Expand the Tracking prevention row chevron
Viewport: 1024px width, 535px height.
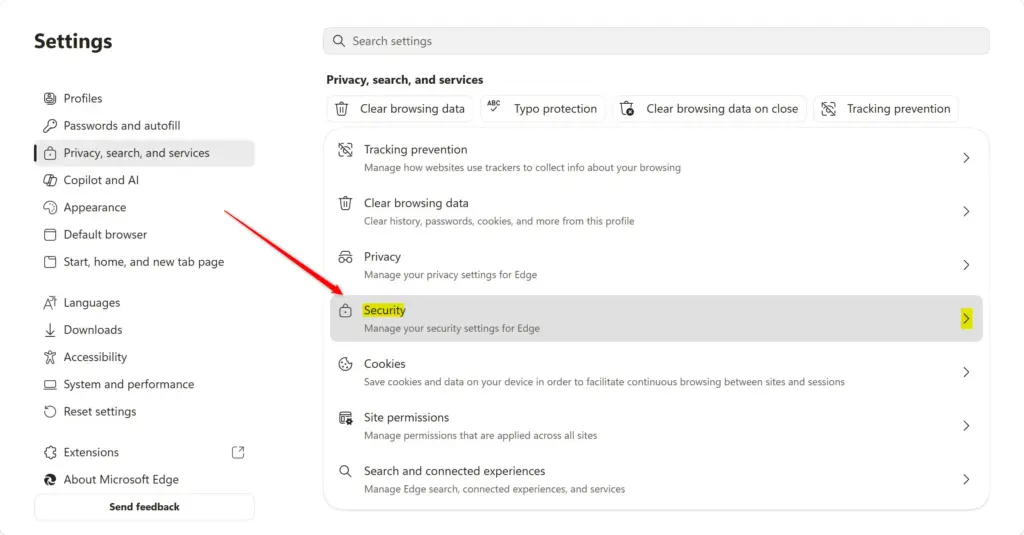(x=966, y=158)
